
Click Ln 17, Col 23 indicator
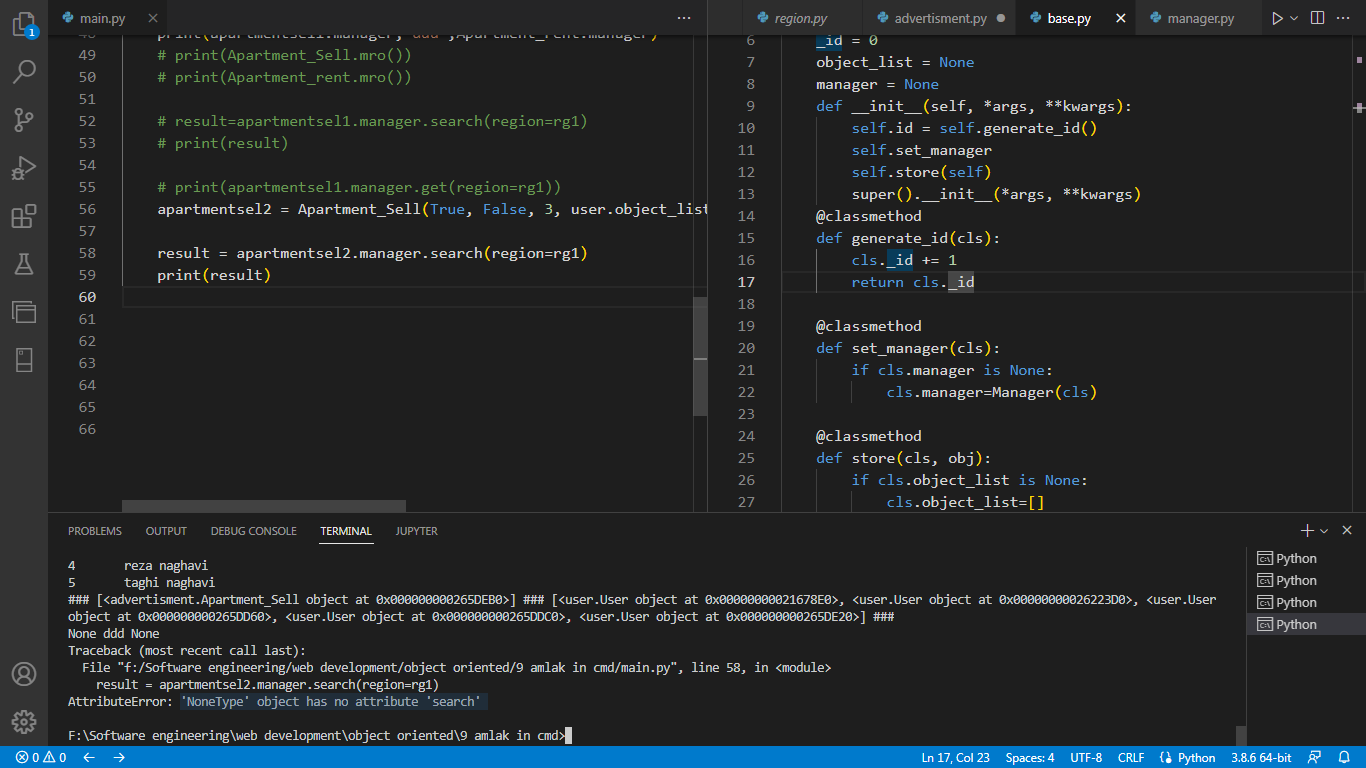(x=955, y=757)
